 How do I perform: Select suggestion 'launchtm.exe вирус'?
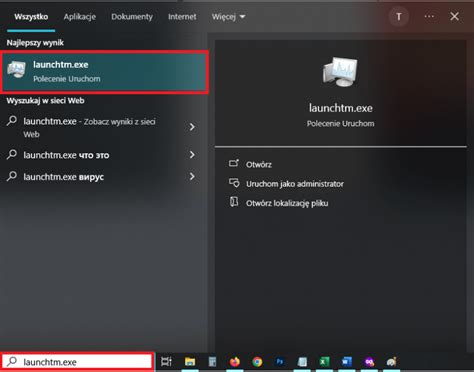(63, 177)
